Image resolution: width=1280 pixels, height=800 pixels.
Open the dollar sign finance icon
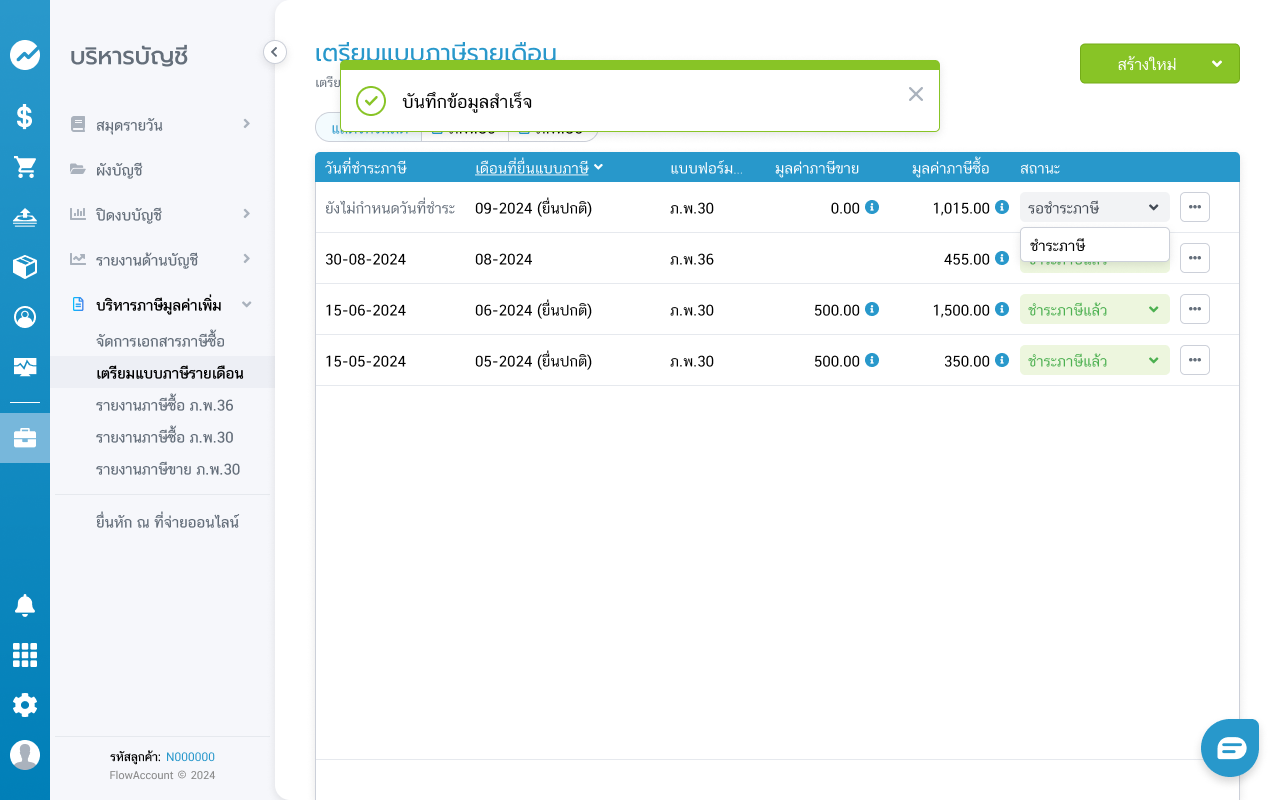(x=25, y=117)
